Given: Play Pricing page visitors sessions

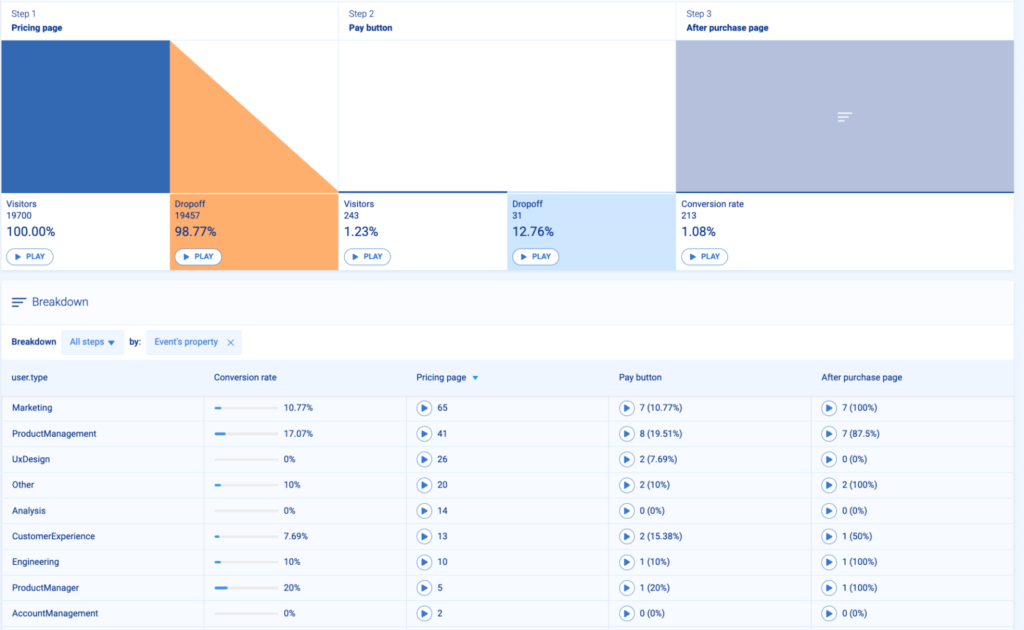Looking at the screenshot, I should [30, 257].
